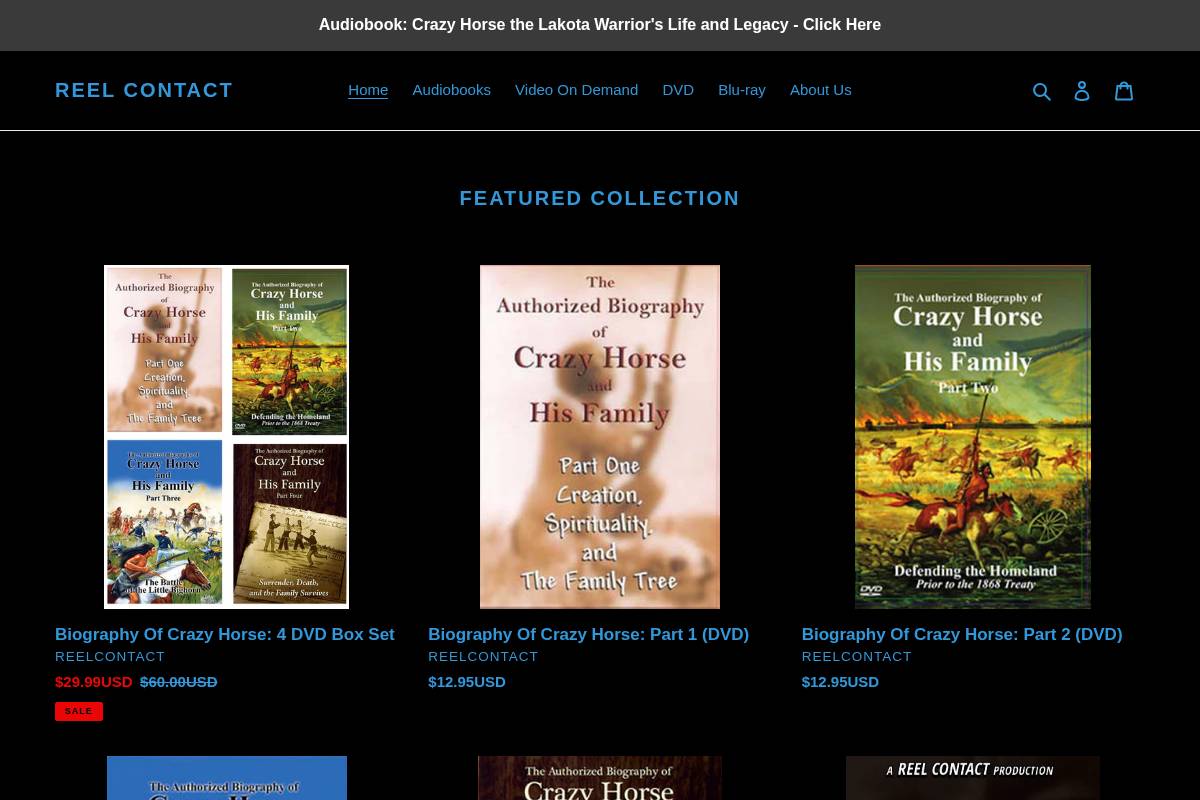Click REELCONTACT vendor under 4 DVD Box Set
Screen dimensions: 1200x800
[110, 657]
